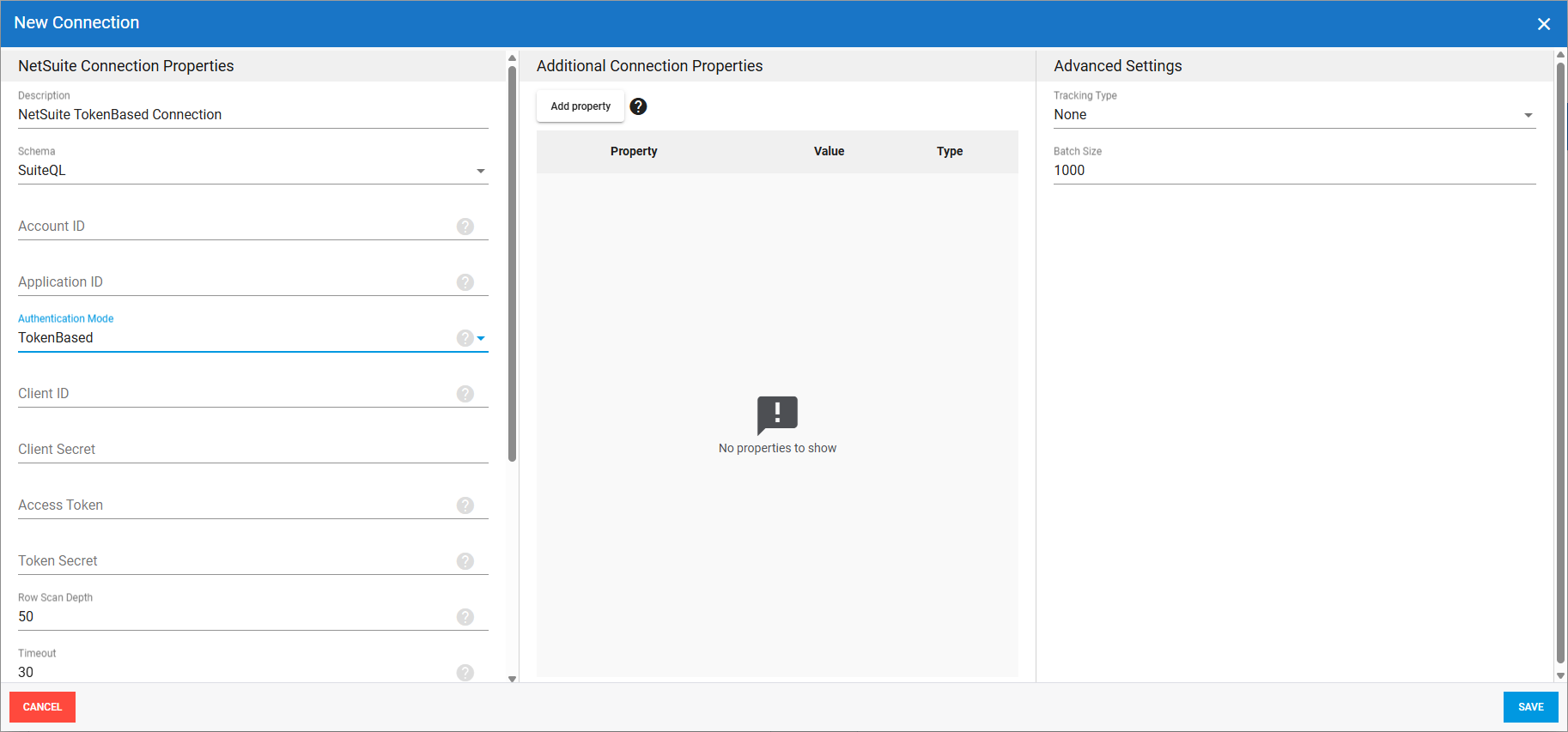Click the Advanced Settings heading
This screenshot has height=732, width=1568.
click(1118, 66)
